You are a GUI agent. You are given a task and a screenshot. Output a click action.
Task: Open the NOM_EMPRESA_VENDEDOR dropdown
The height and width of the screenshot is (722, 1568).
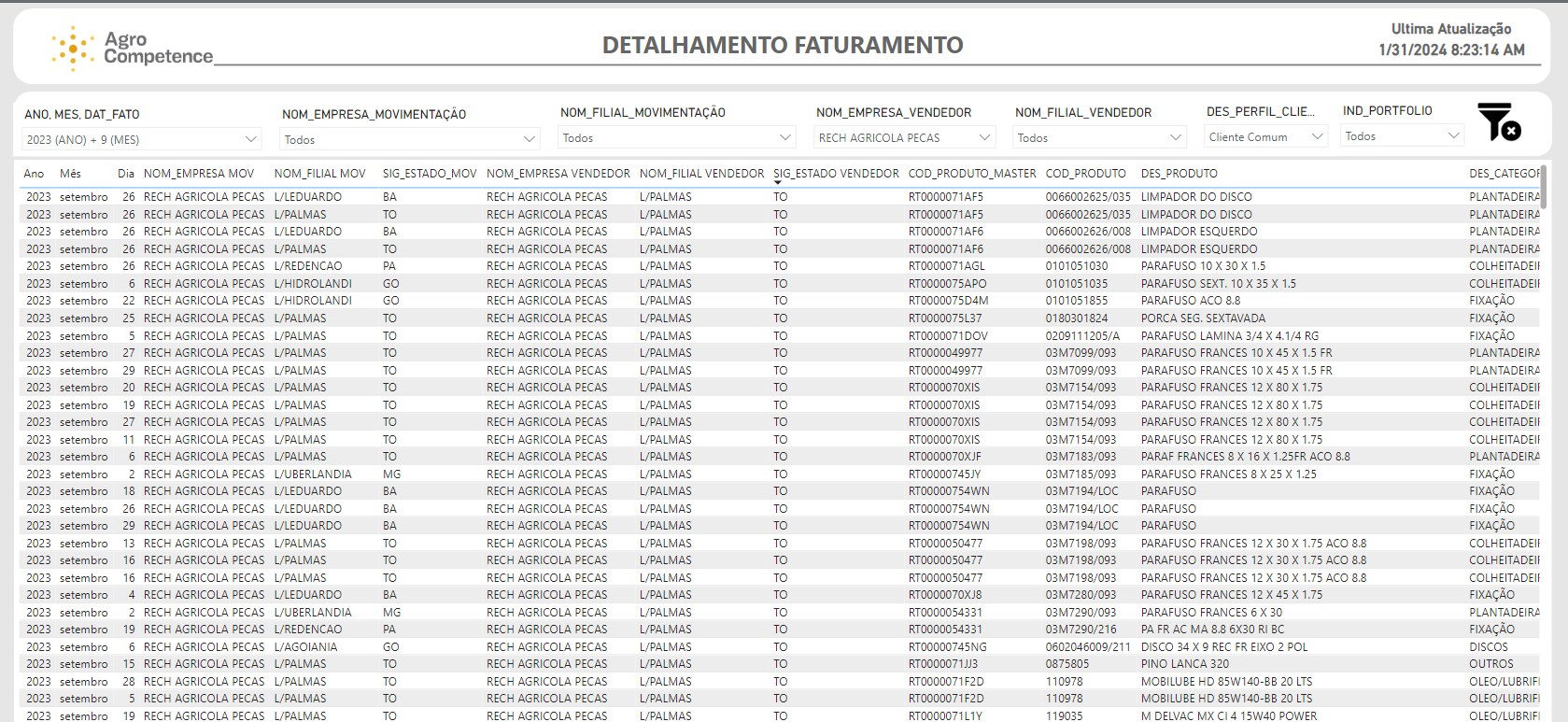[905, 137]
